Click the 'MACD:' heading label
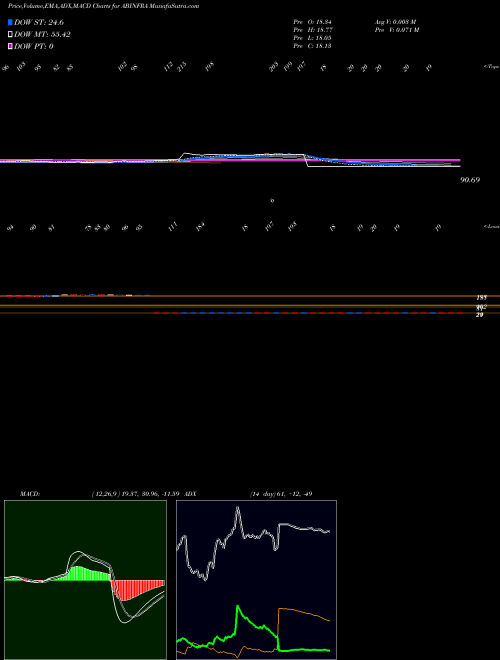The width and height of the screenshot is (500, 660). pos(30,494)
